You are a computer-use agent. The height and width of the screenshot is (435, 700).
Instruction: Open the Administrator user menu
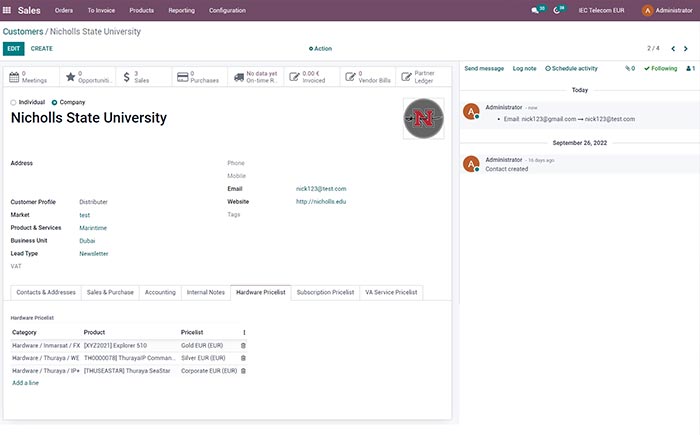(667, 10)
